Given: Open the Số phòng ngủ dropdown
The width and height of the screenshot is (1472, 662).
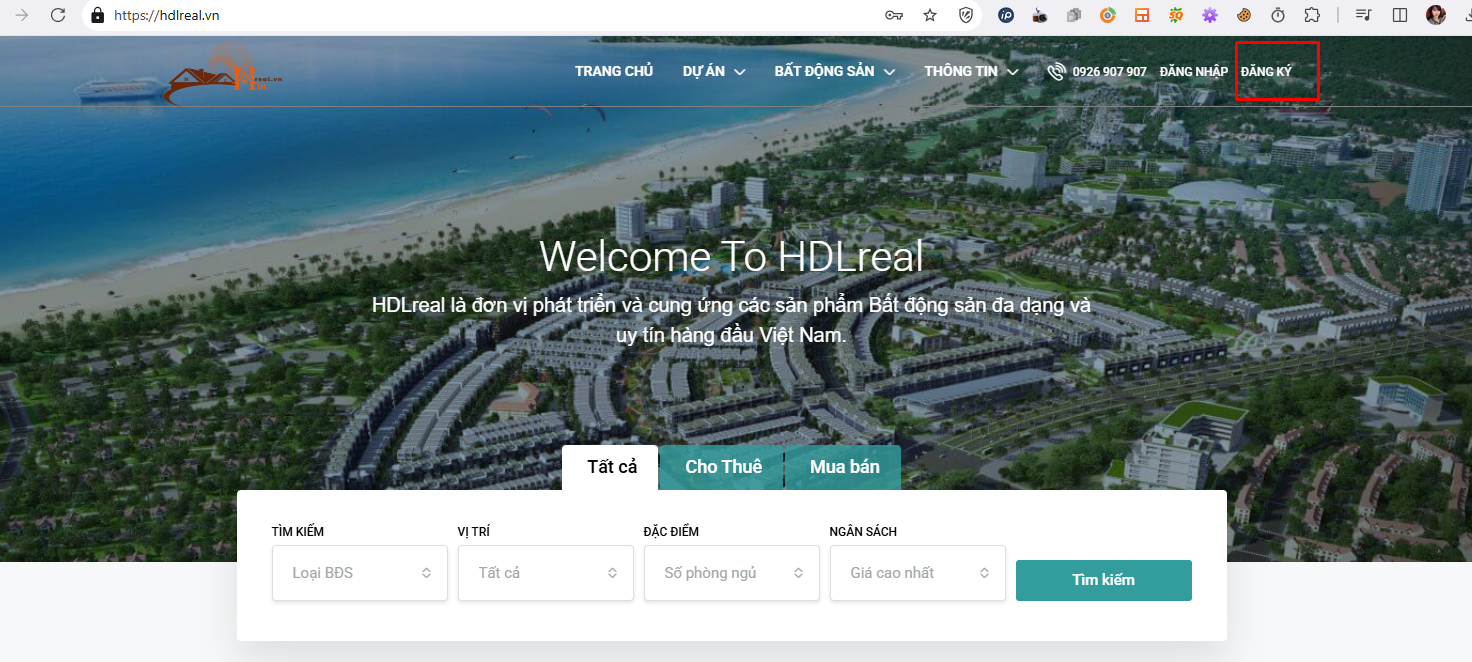Looking at the screenshot, I should [x=732, y=573].
